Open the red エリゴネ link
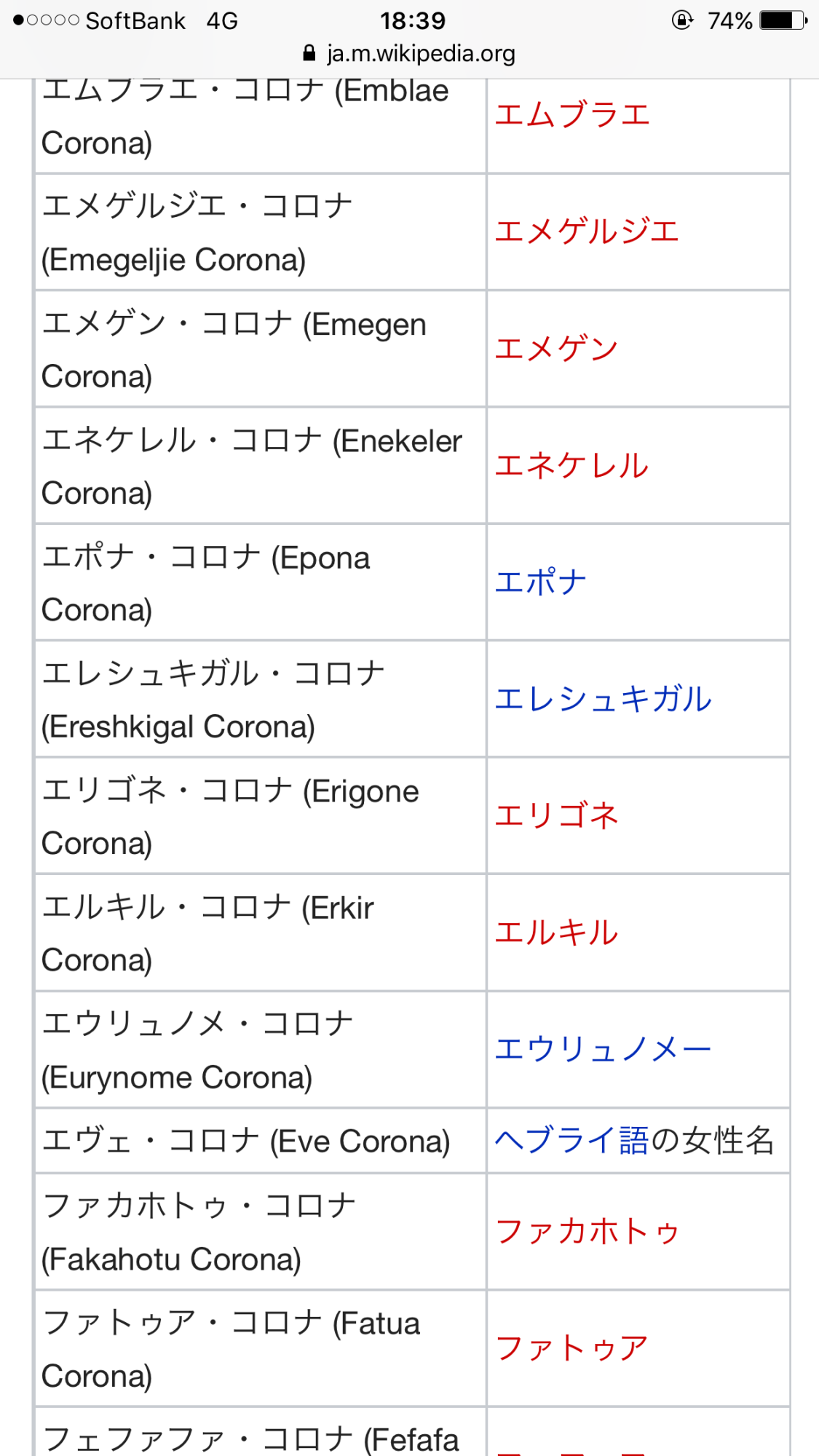The image size is (819, 1456). pos(556,815)
